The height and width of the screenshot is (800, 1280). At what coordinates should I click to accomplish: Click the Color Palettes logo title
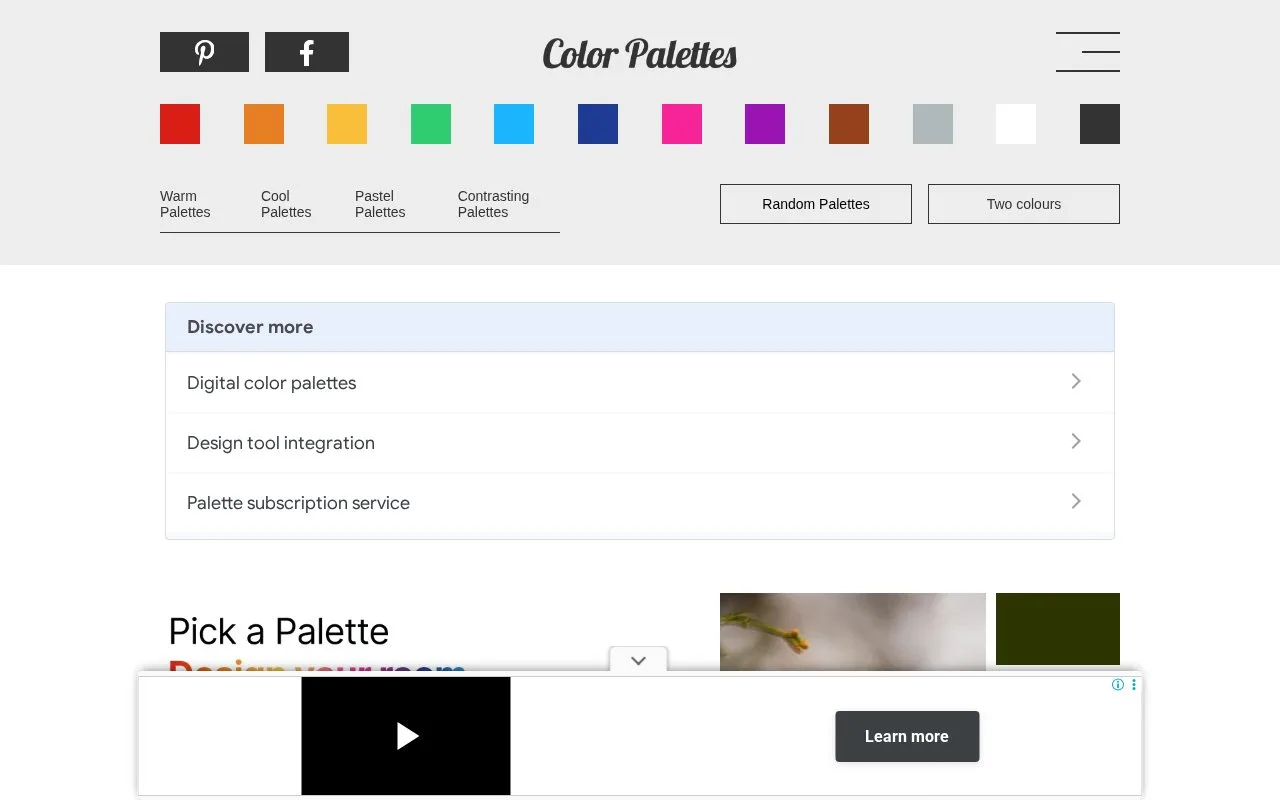[x=640, y=54]
